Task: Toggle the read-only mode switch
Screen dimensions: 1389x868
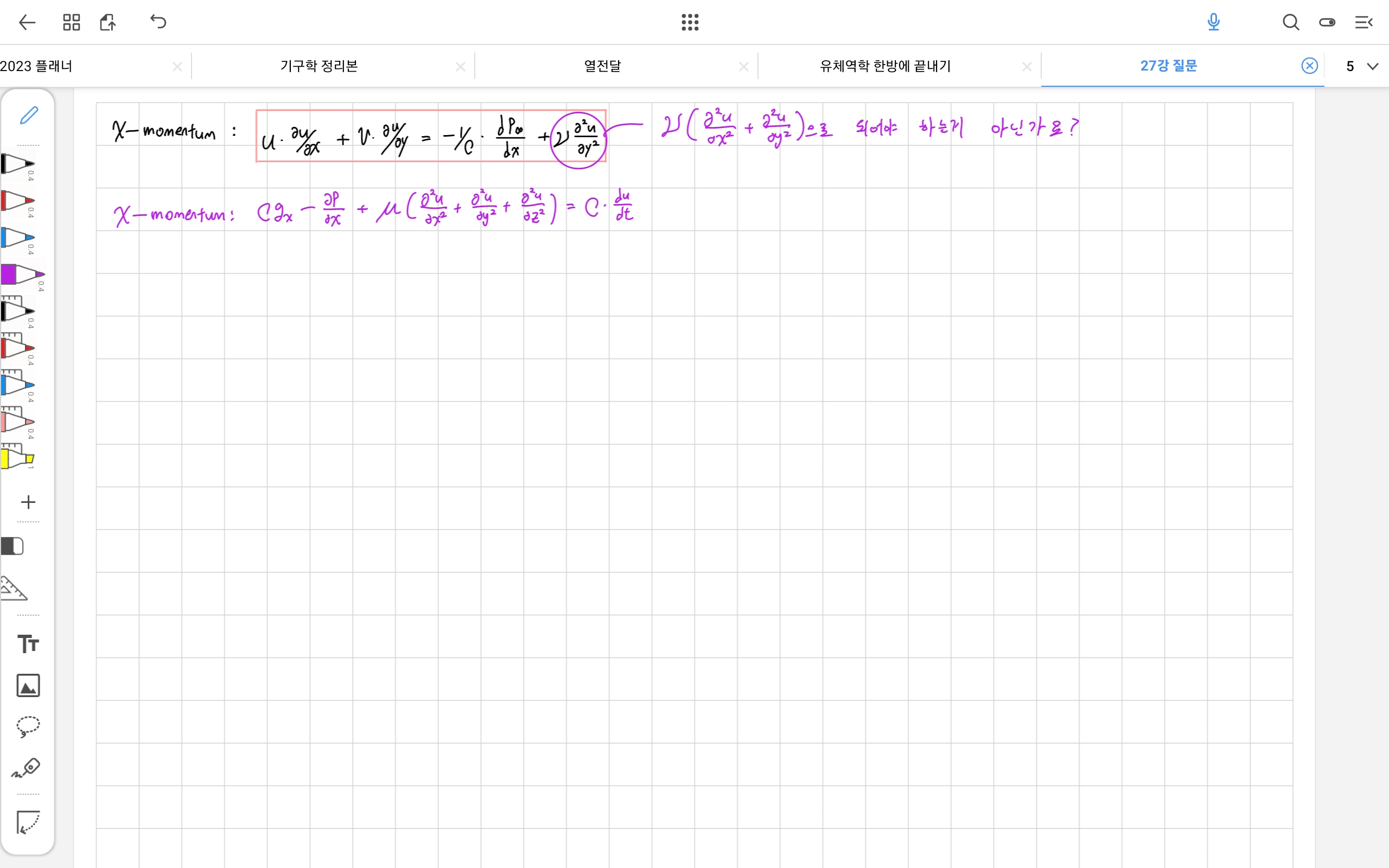Action: 1327,22
